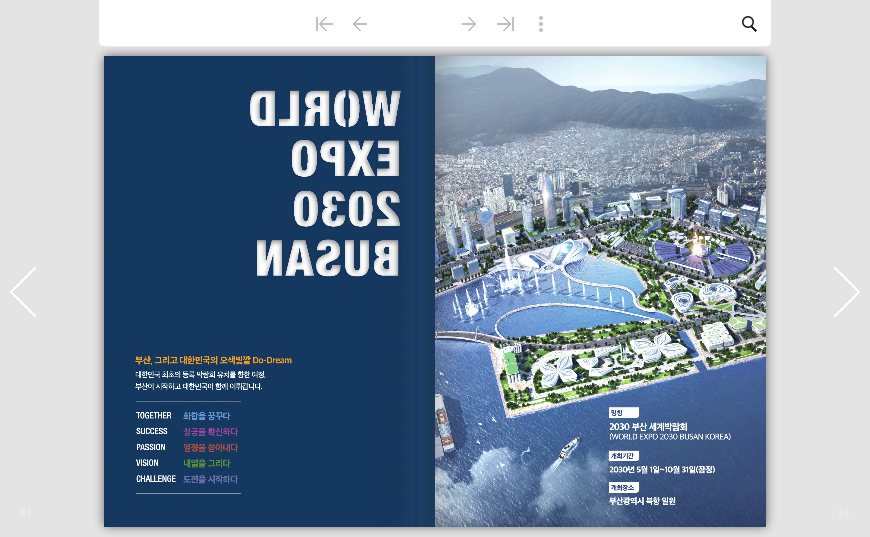The image size is (870, 537).
Task: Click the '개최기간' label box
Action: click(624, 456)
